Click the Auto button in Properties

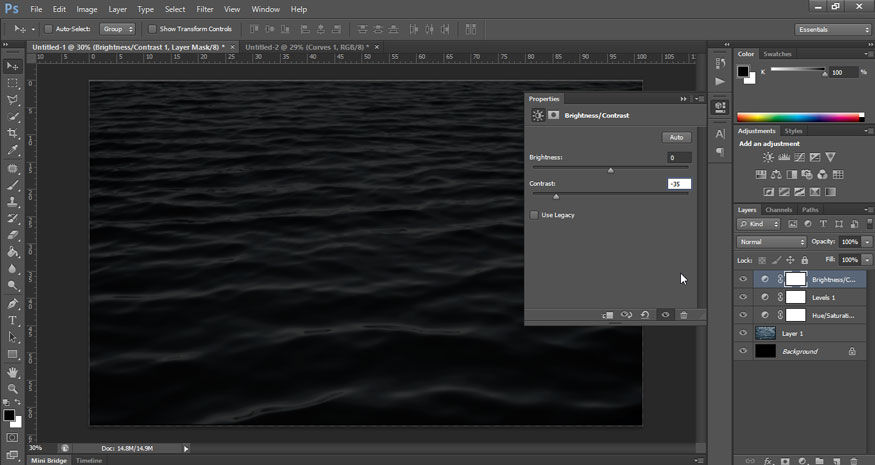point(676,137)
